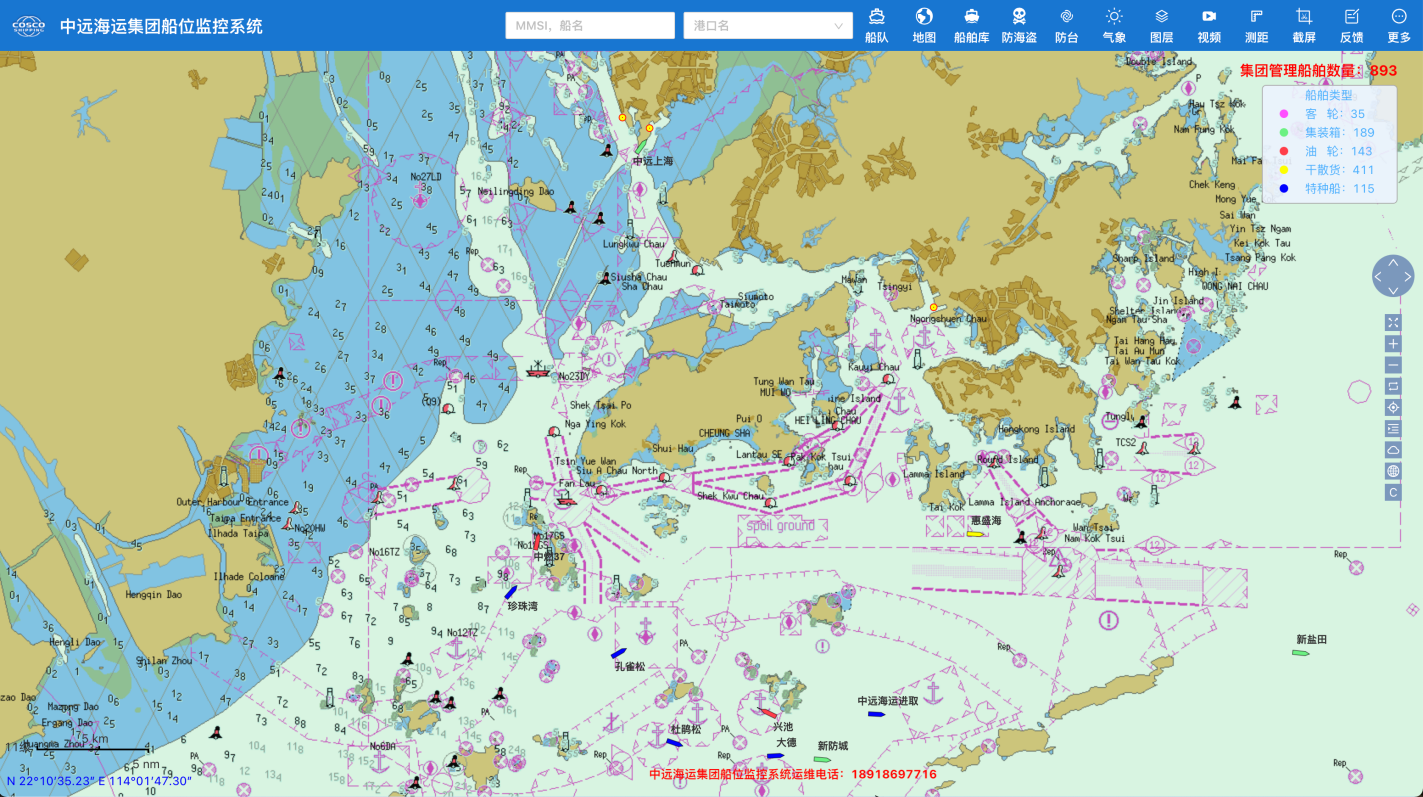Toggle the cloud overlay button
This screenshot has width=1423, height=797.
[x=1393, y=450]
